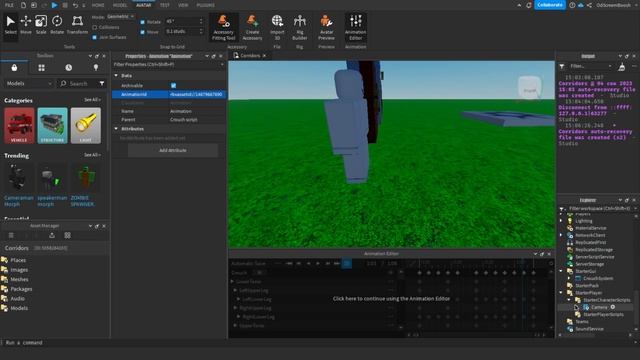The image size is (640, 360).
Task: Switch to the PLUGINS ribbon tab
Action: point(205,5)
